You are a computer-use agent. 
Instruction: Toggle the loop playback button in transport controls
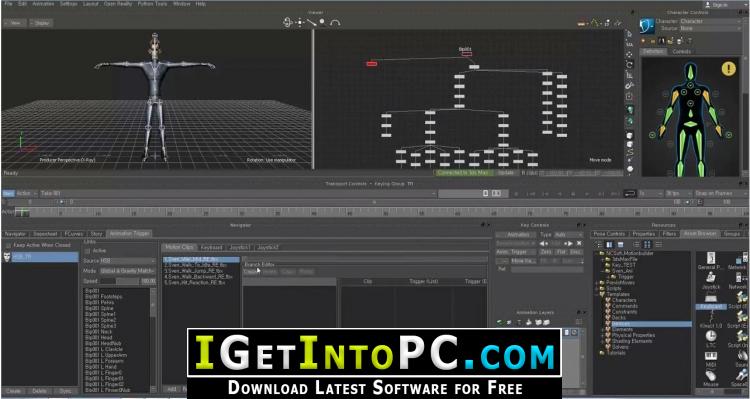tap(630, 194)
